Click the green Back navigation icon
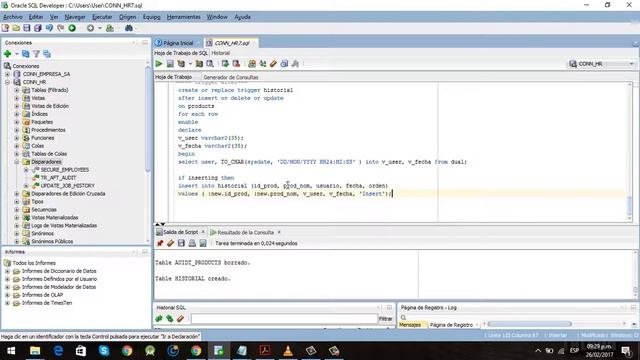Screen dimensions: 640x360 pyautogui.click(x=72, y=28)
